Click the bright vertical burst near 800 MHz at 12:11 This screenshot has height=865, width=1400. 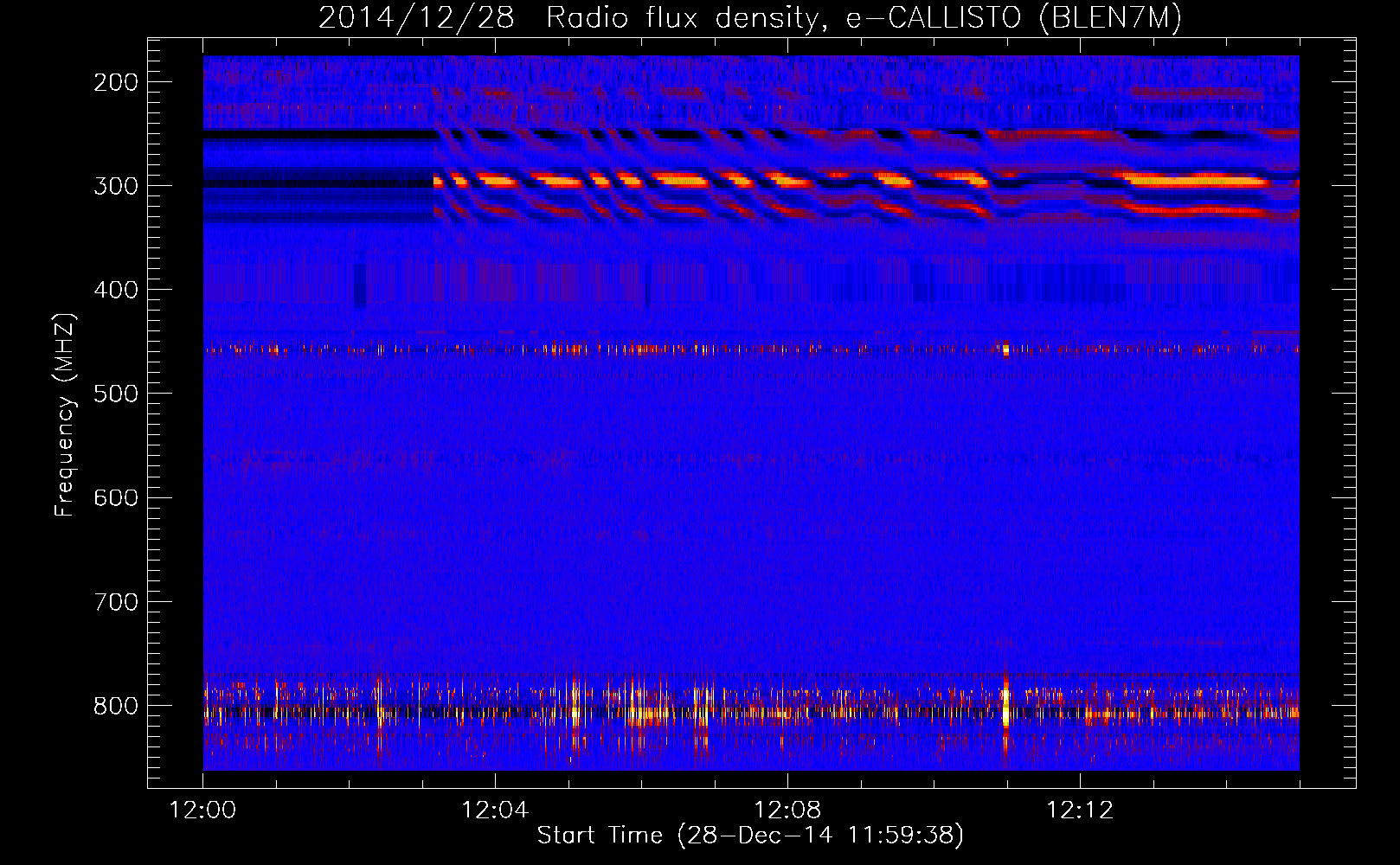(x=1005, y=705)
